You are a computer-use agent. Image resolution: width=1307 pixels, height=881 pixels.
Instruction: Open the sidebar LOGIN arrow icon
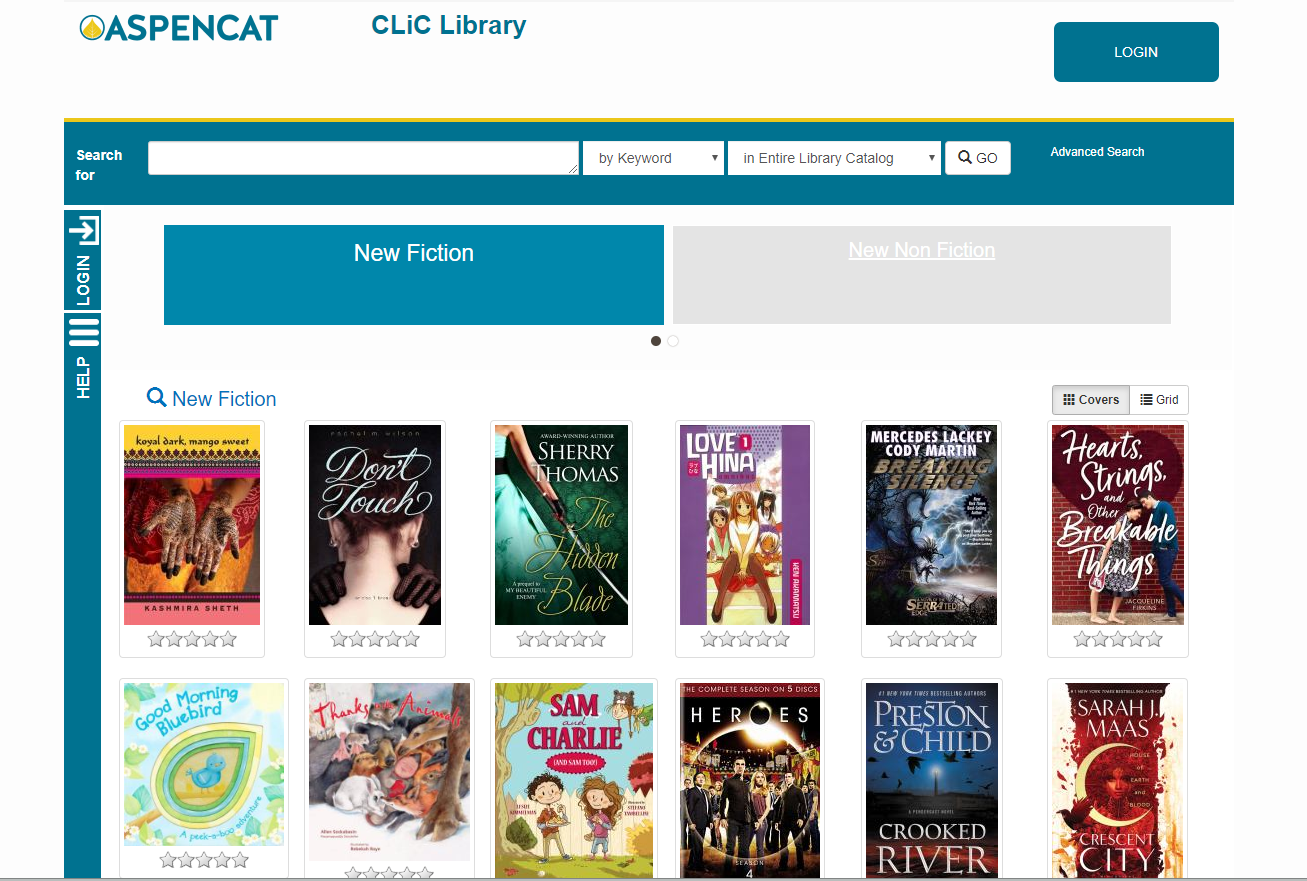[84, 230]
